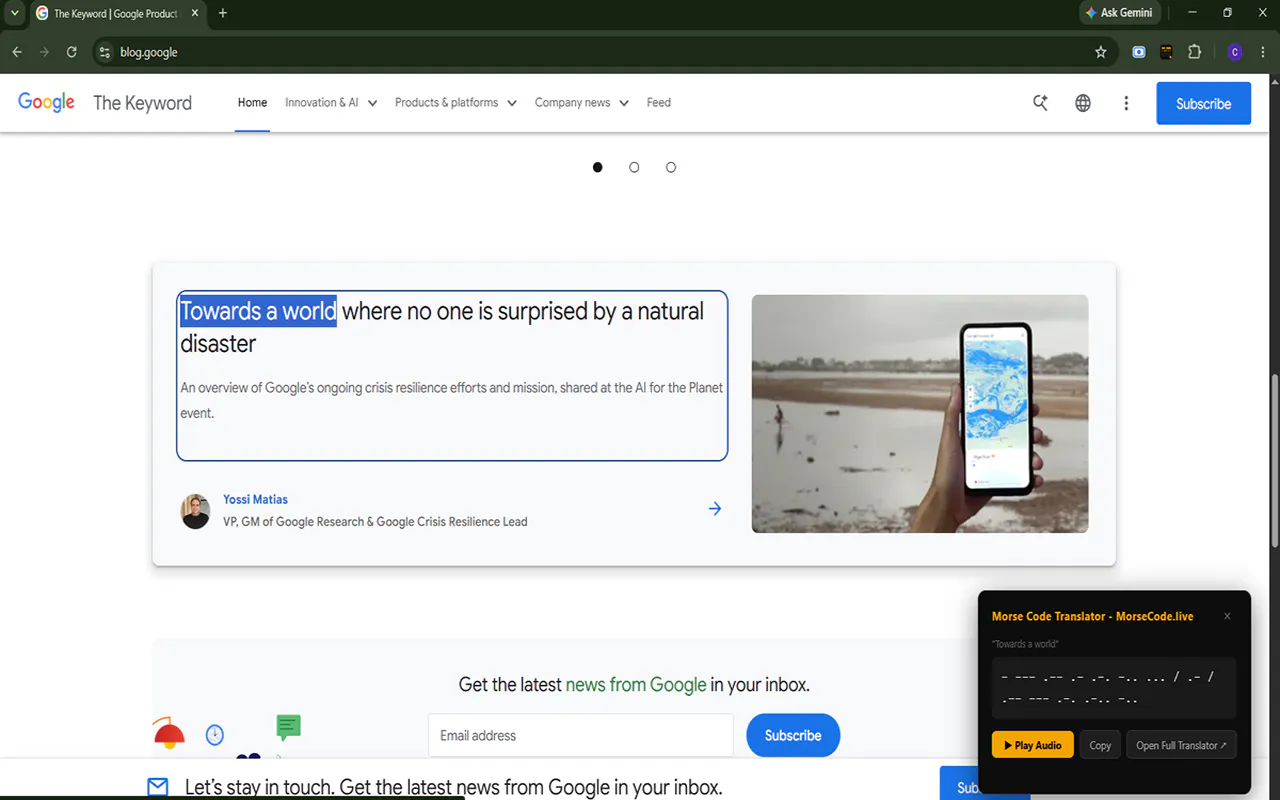Open the natural disaster article headline
The height and width of the screenshot is (800, 1280).
[442, 327]
